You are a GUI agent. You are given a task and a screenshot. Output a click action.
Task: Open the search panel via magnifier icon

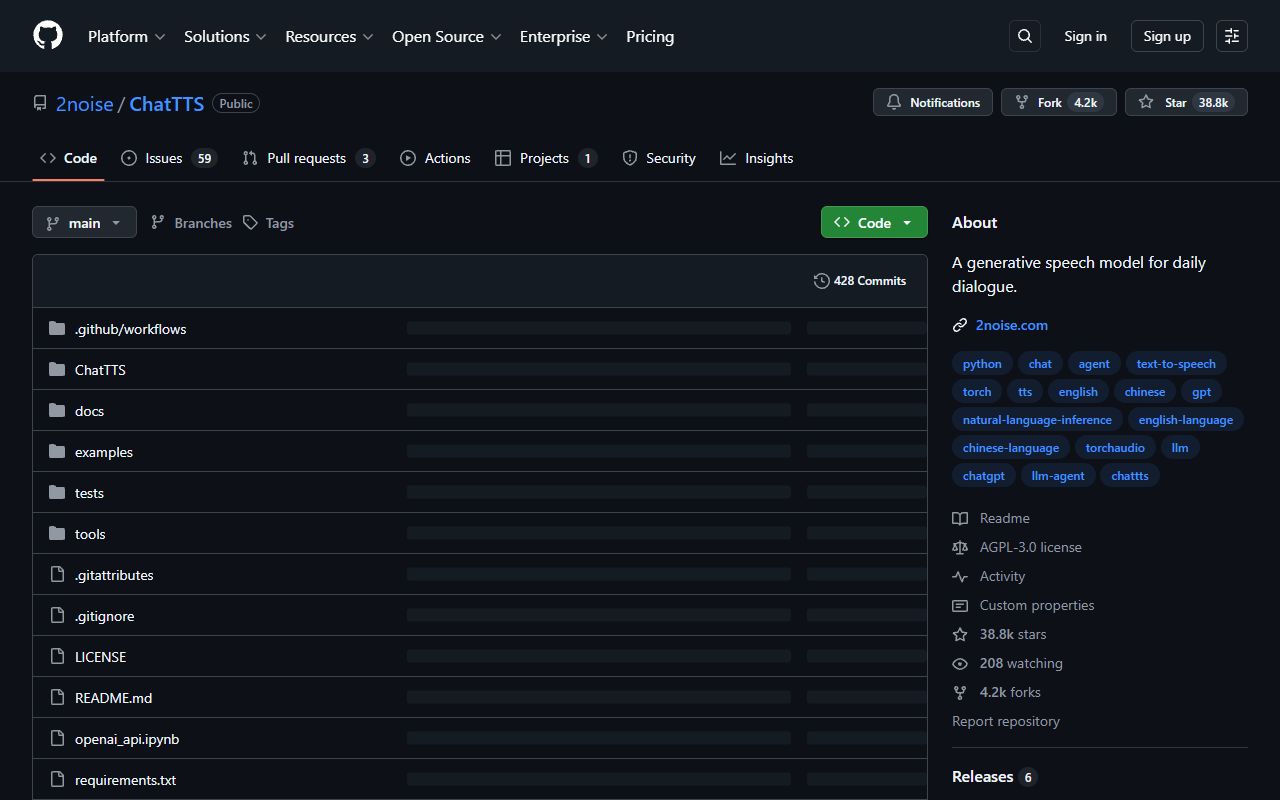click(1024, 35)
